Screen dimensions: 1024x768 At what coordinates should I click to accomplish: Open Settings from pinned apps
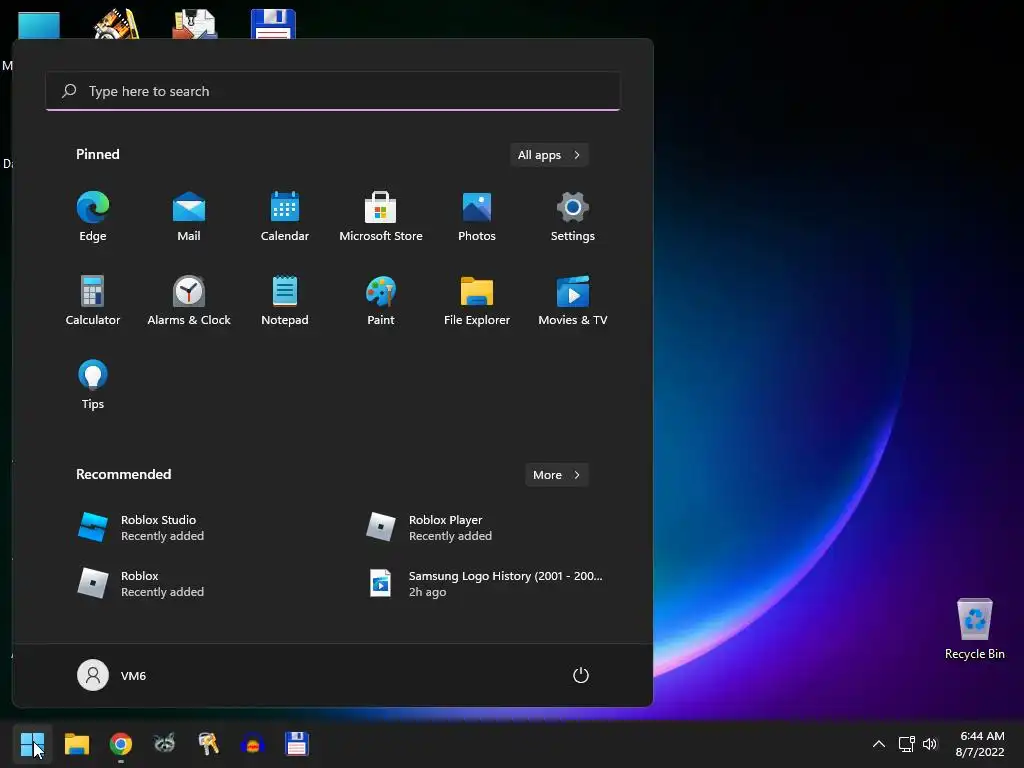pos(573,217)
